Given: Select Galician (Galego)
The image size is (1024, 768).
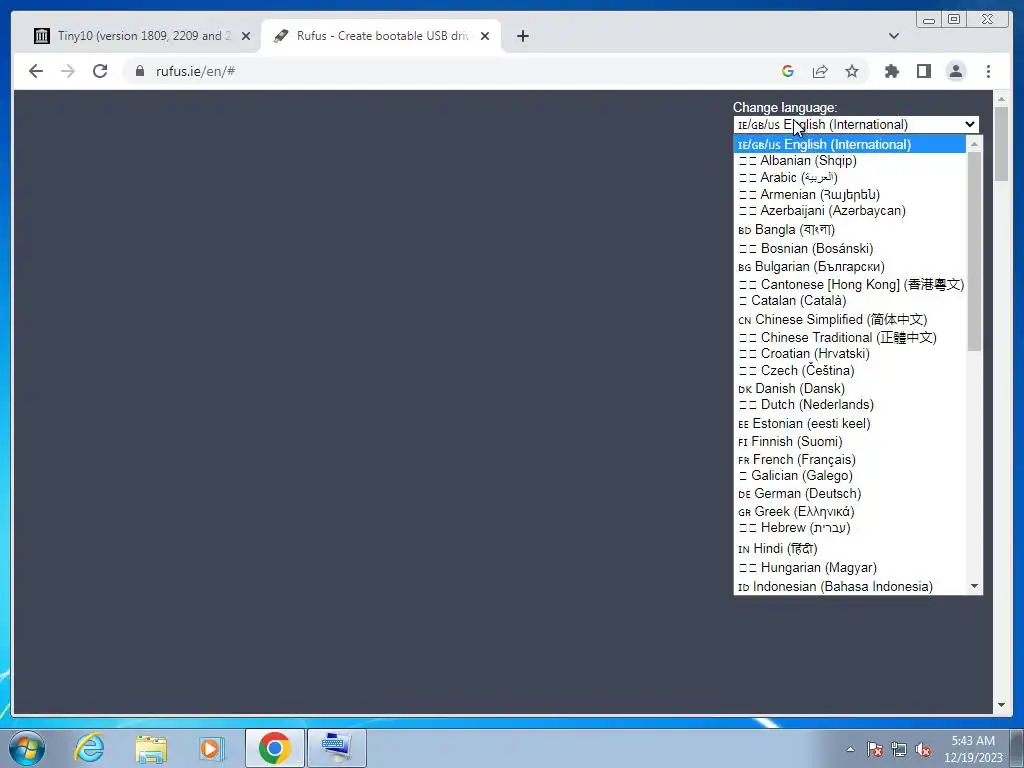Looking at the screenshot, I should [849, 475].
